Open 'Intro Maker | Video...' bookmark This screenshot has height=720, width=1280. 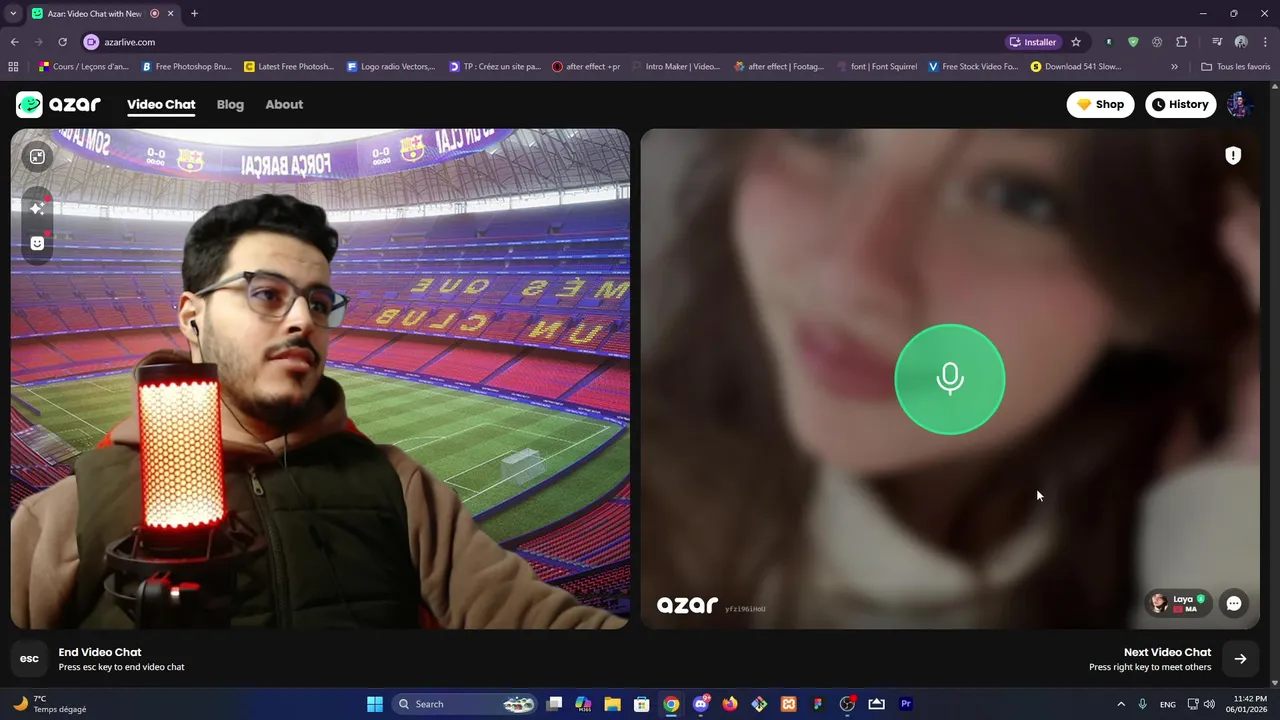[x=676, y=67]
